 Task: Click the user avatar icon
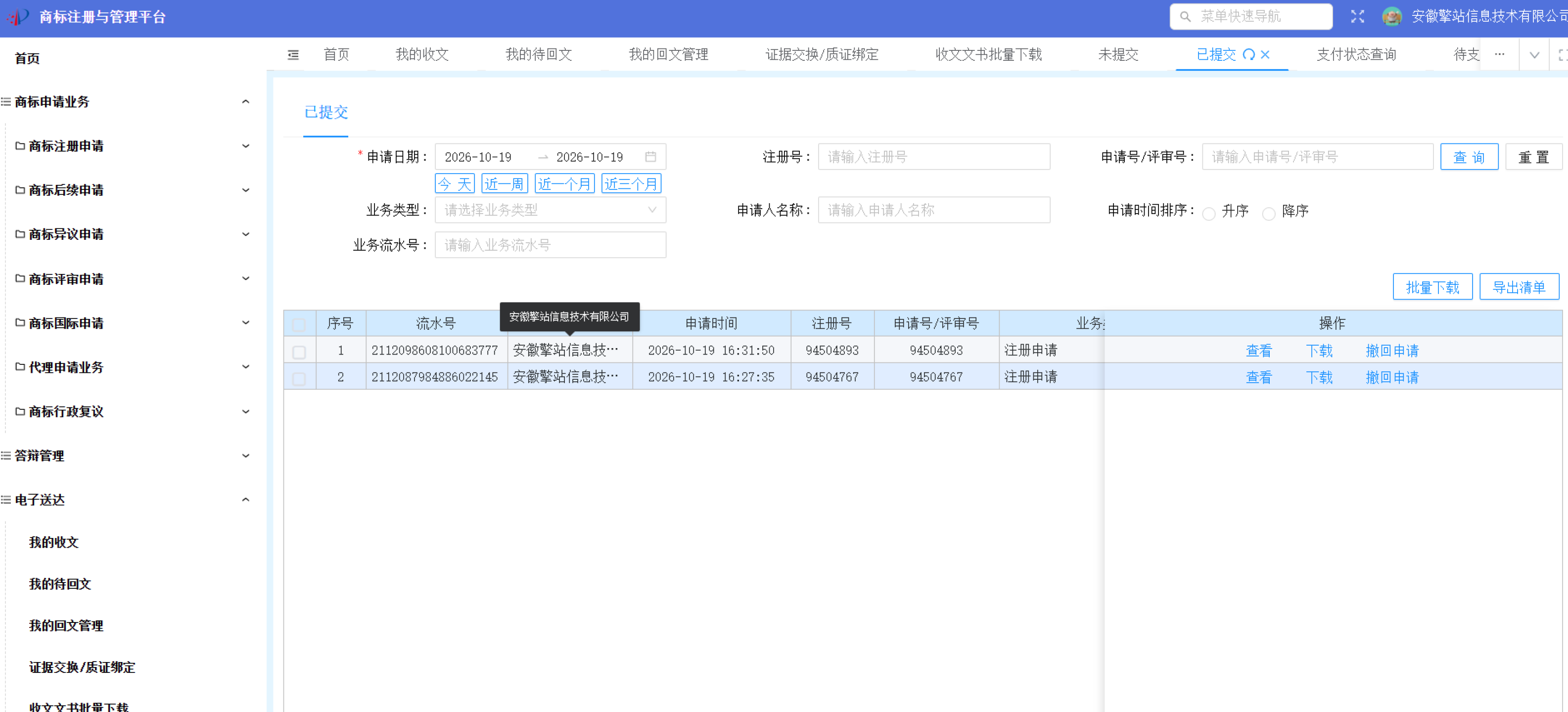(1391, 16)
